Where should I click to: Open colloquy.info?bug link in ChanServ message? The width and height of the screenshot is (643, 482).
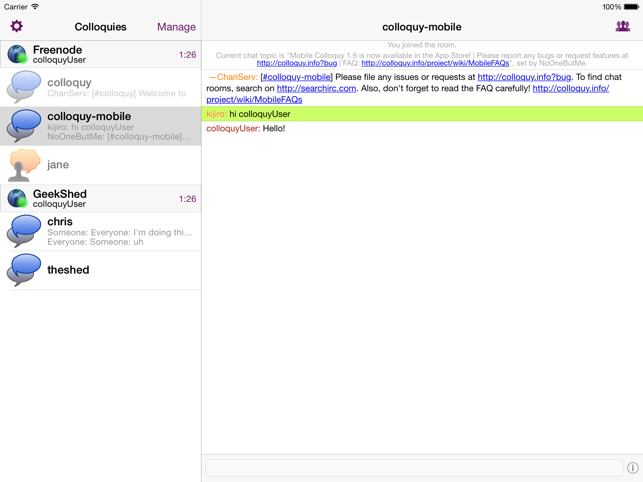(524, 77)
